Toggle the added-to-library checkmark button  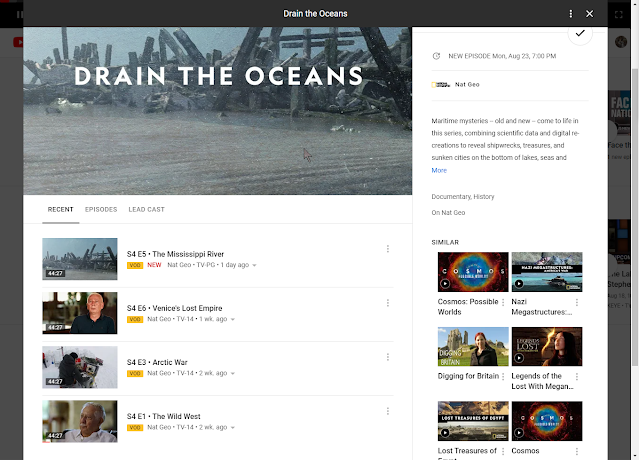tap(580, 33)
